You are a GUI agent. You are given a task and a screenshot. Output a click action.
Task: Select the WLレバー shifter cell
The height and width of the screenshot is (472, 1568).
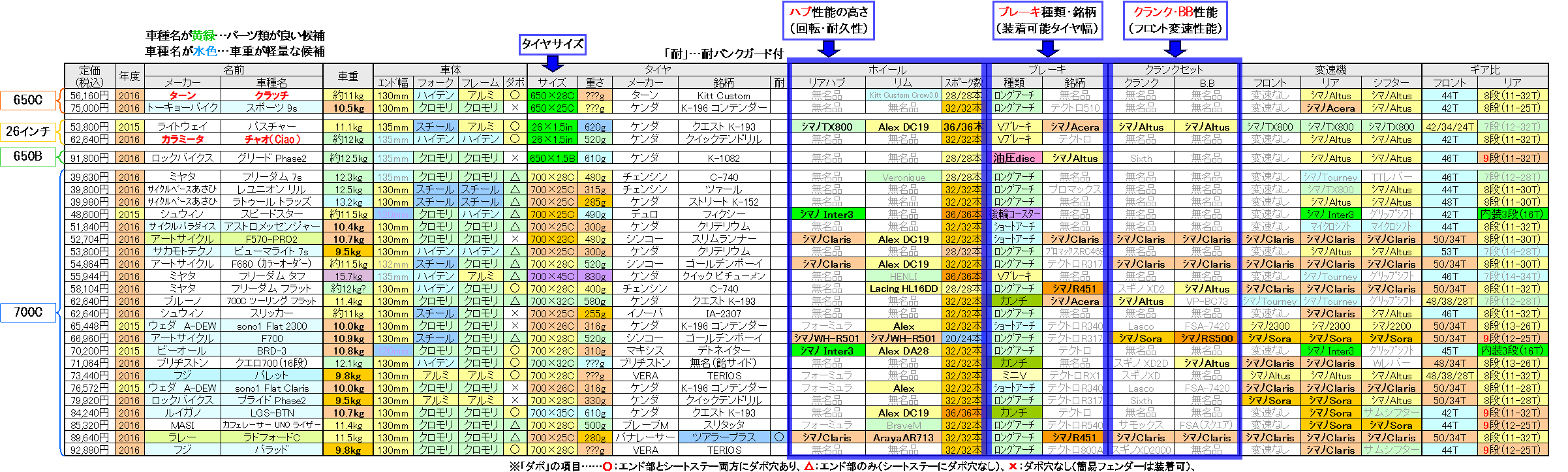[x=1391, y=363]
